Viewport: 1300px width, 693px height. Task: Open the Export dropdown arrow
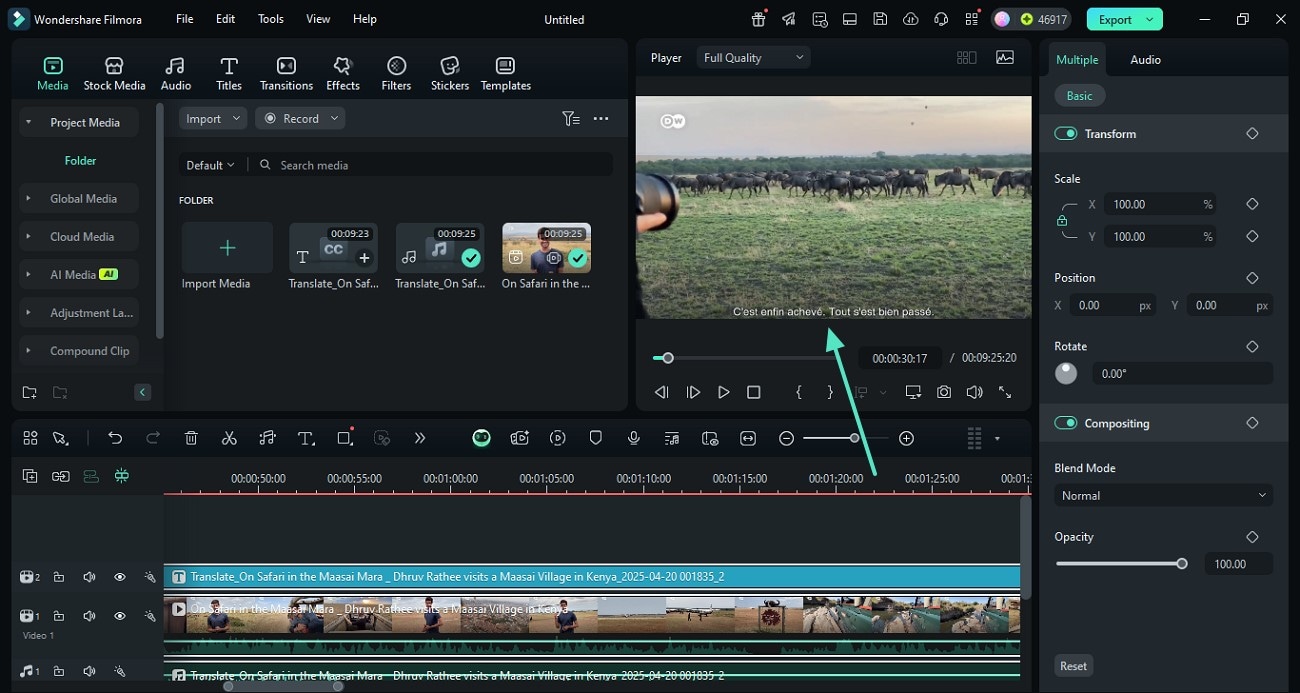pos(1150,19)
